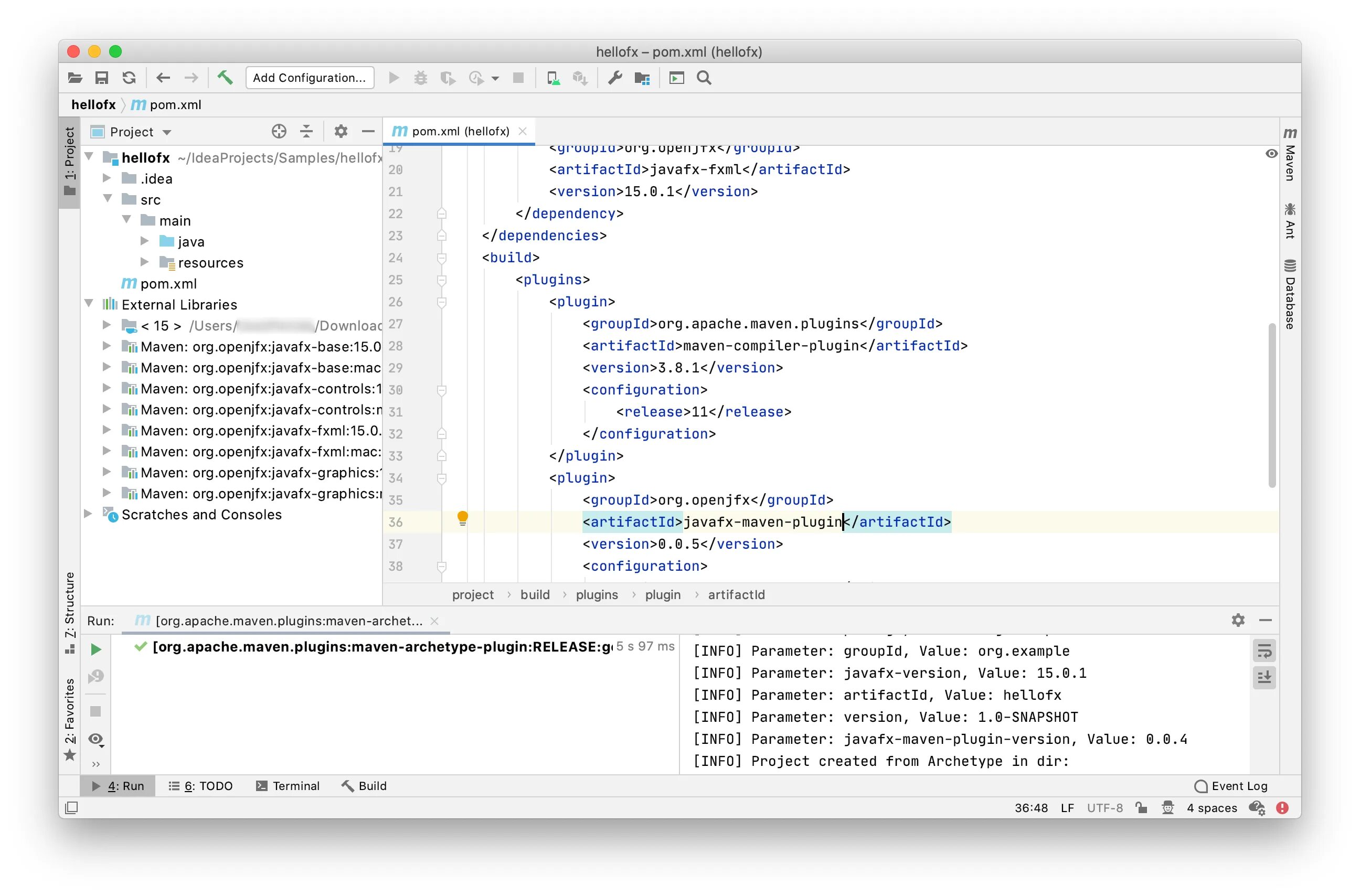Open the Event Log
The width and height of the screenshot is (1360, 896).
click(x=1231, y=786)
